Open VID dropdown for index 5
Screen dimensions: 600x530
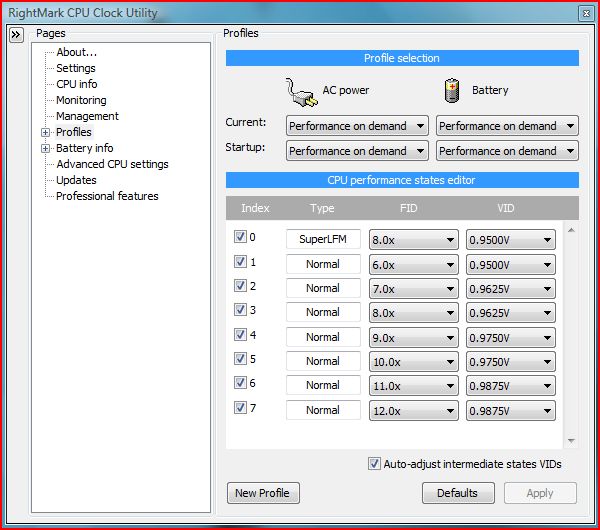(511, 362)
